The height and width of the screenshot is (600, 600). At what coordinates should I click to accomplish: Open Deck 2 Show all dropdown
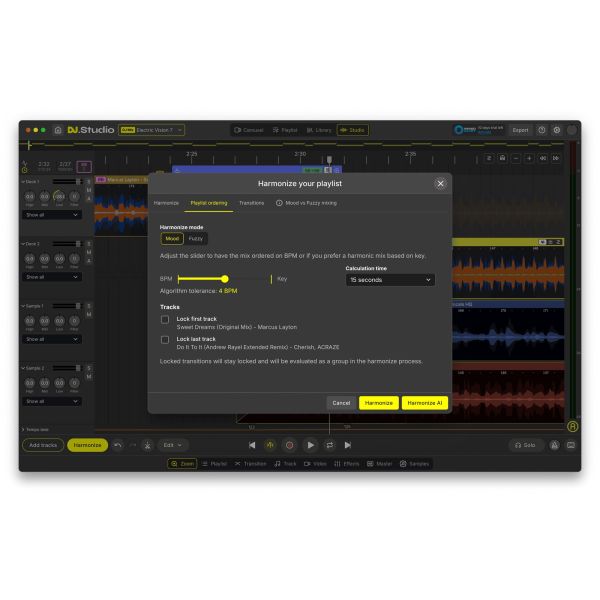tap(52, 277)
